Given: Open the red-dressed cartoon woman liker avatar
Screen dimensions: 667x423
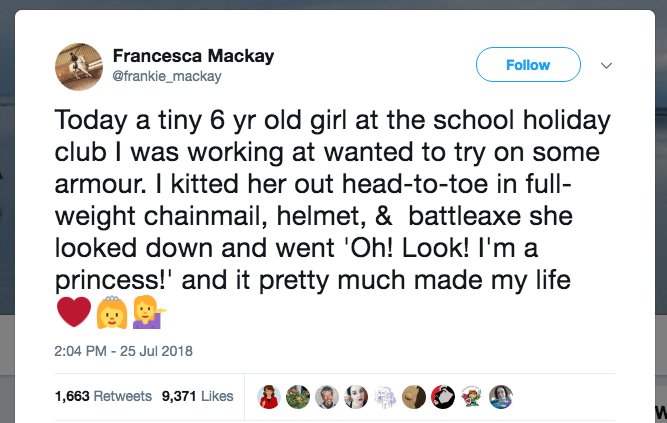Looking at the screenshot, I should point(268,396).
